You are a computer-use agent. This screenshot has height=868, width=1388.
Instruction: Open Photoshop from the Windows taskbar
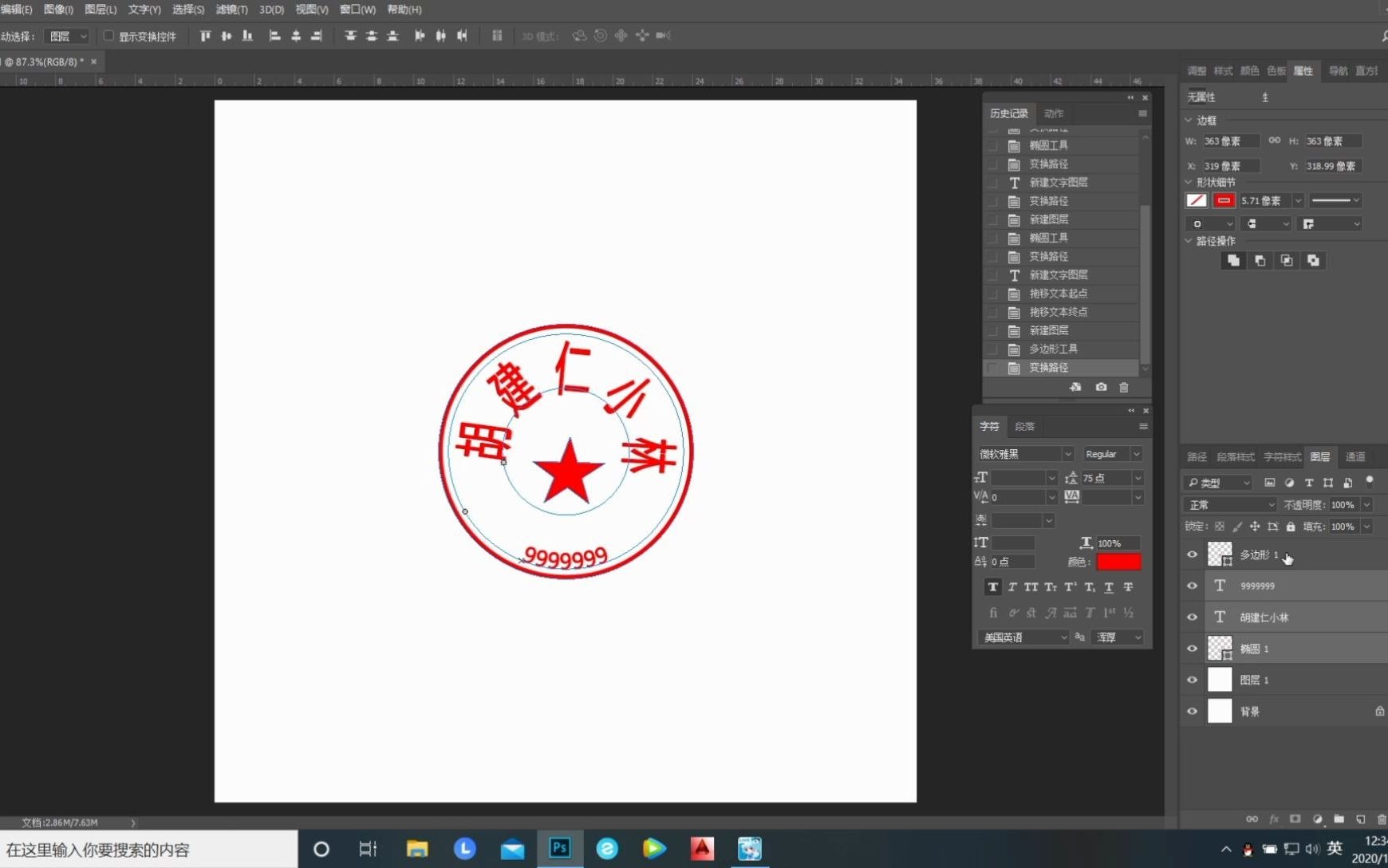coord(560,848)
